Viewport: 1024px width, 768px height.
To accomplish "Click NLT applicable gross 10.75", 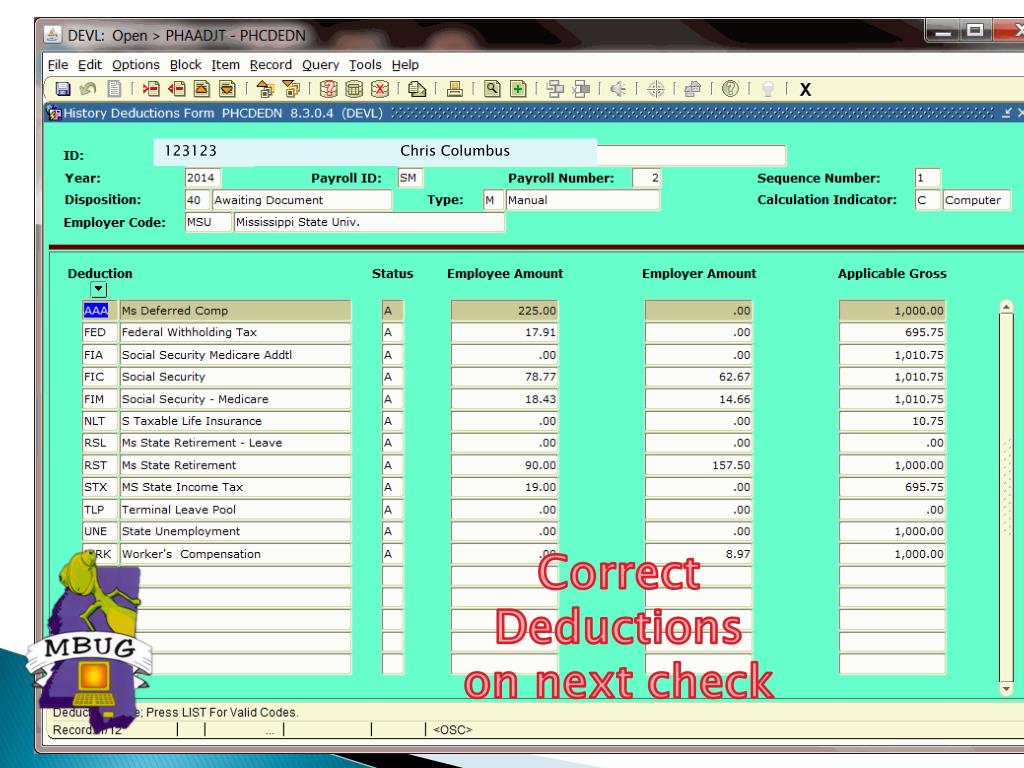I will pos(892,421).
